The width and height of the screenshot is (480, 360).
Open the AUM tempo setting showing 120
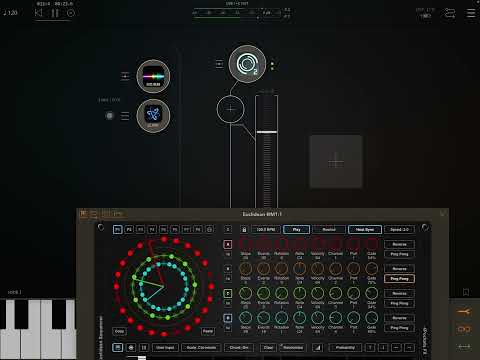[10, 13]
